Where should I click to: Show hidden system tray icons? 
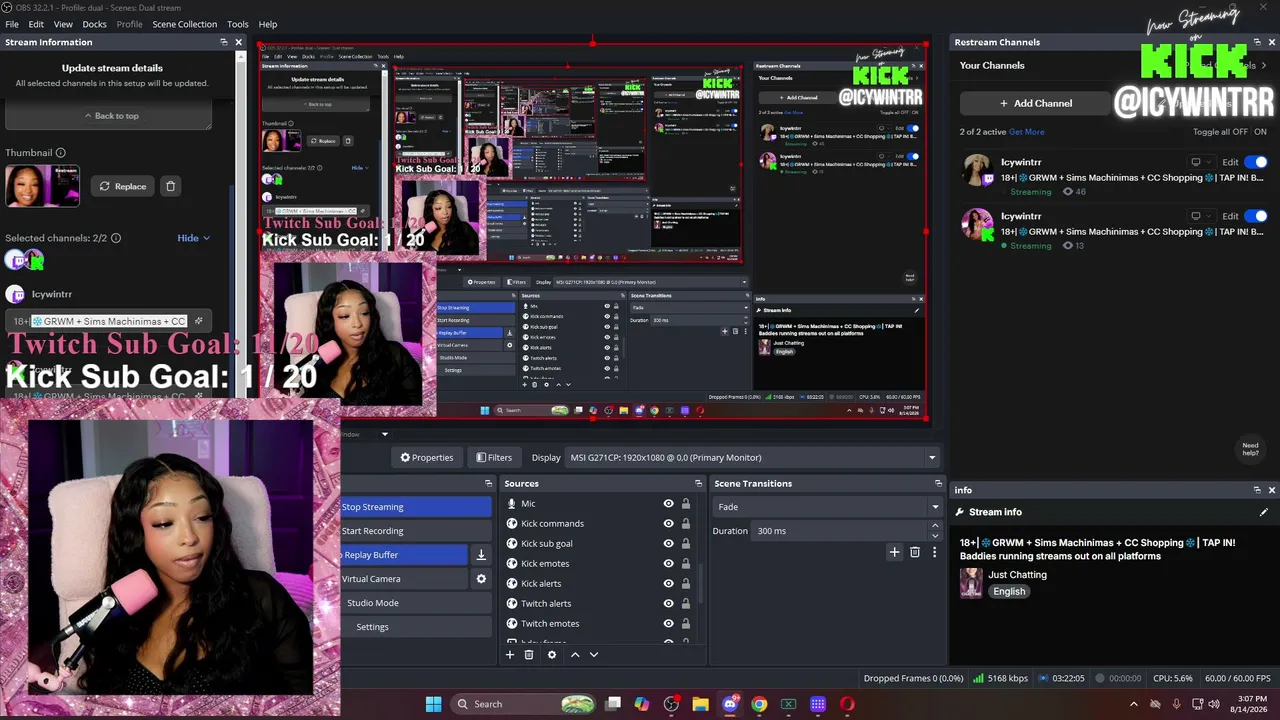1134,704
